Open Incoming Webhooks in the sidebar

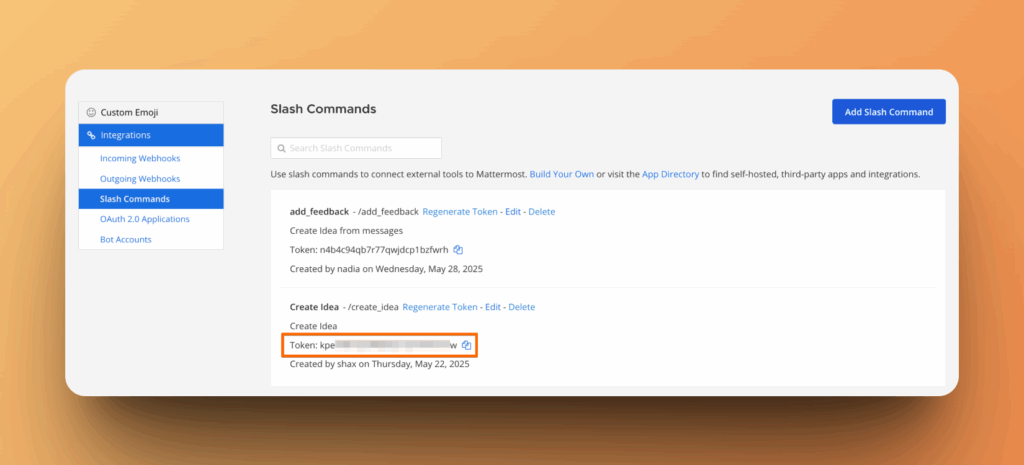click(140, 158)
